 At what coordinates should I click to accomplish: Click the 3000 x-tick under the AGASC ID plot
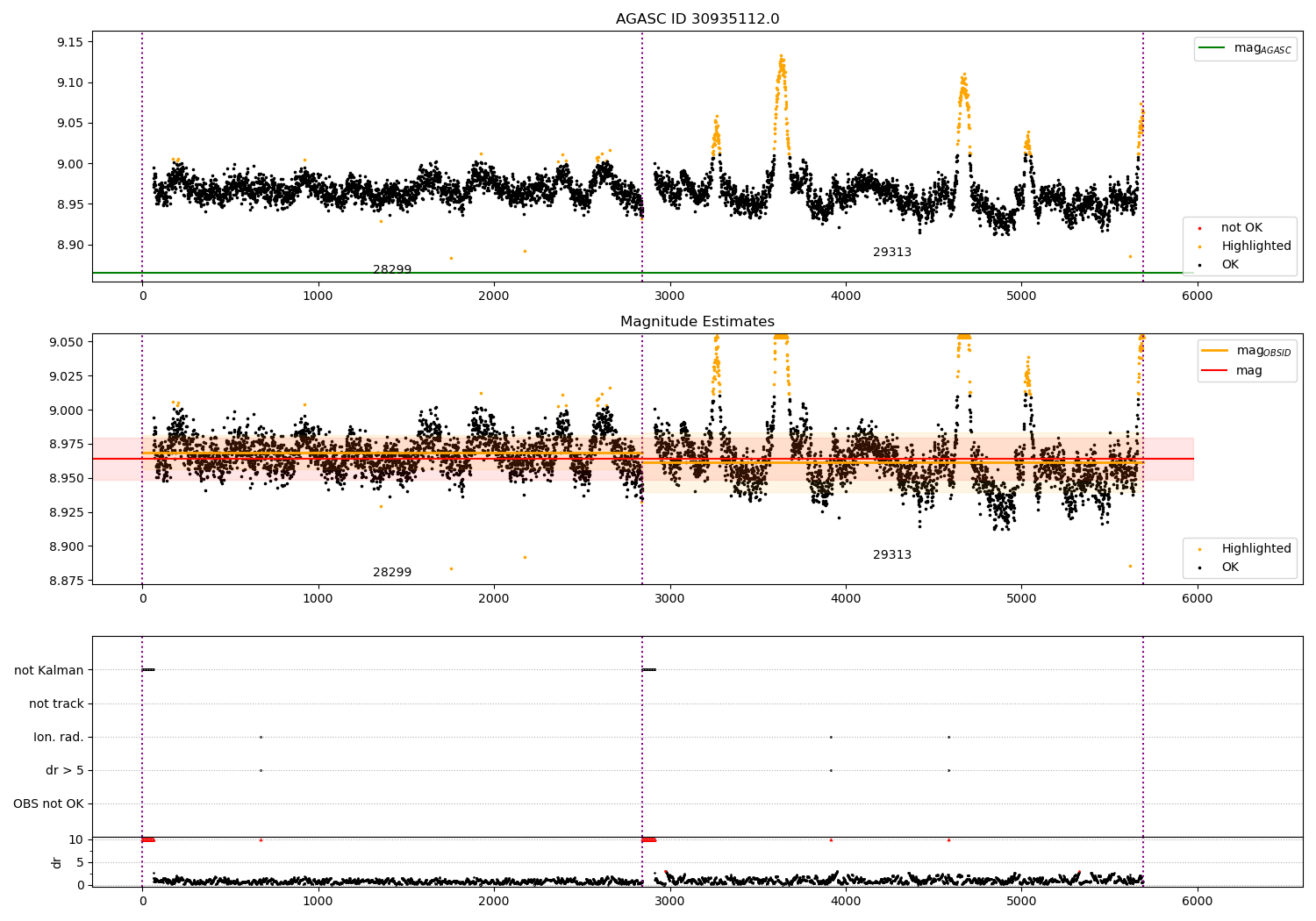(670, 296)
